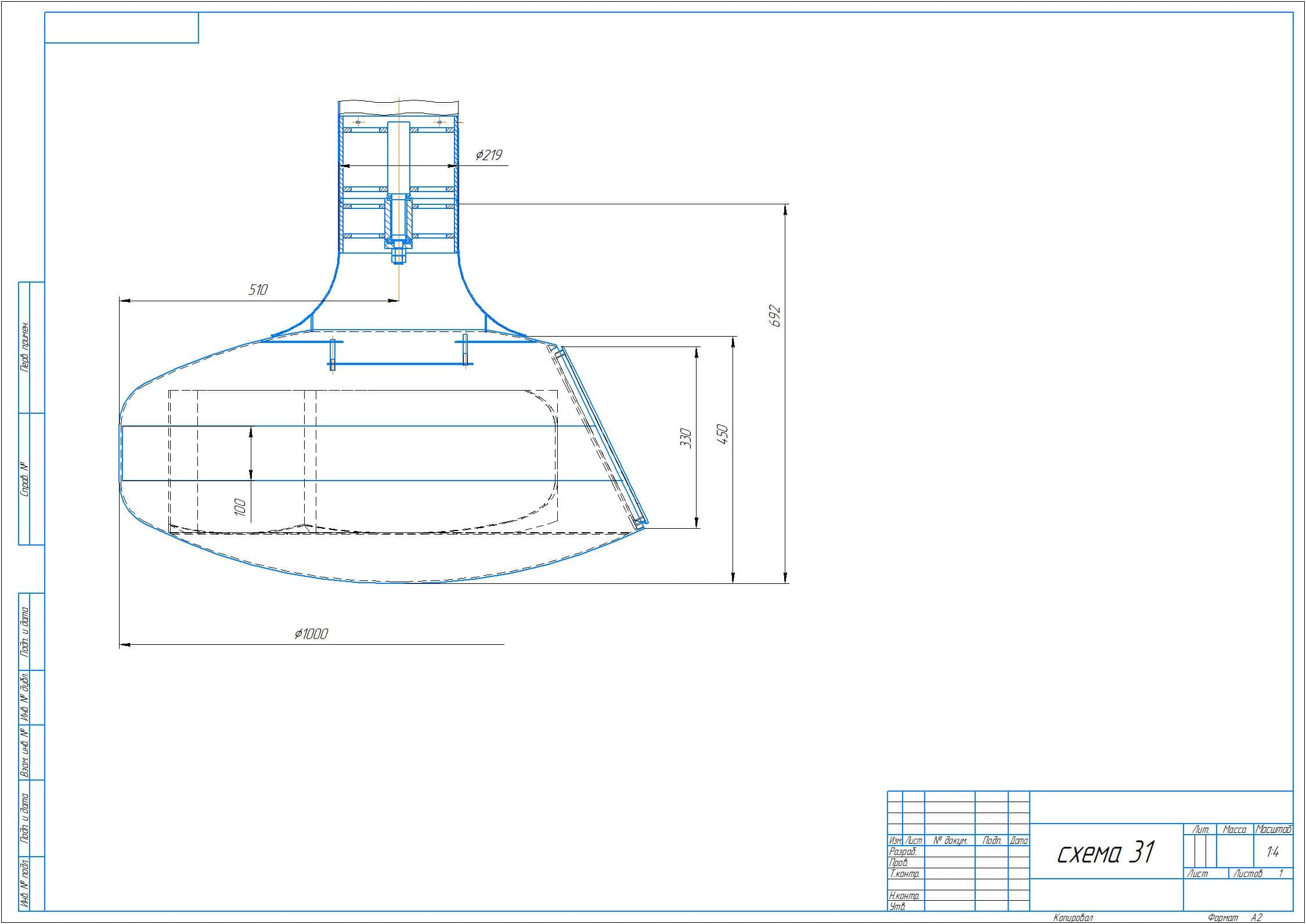The image size is (1306, 924).
Task: Click the 'Листов 1' sheet count cell
Action: [1260, 874]
